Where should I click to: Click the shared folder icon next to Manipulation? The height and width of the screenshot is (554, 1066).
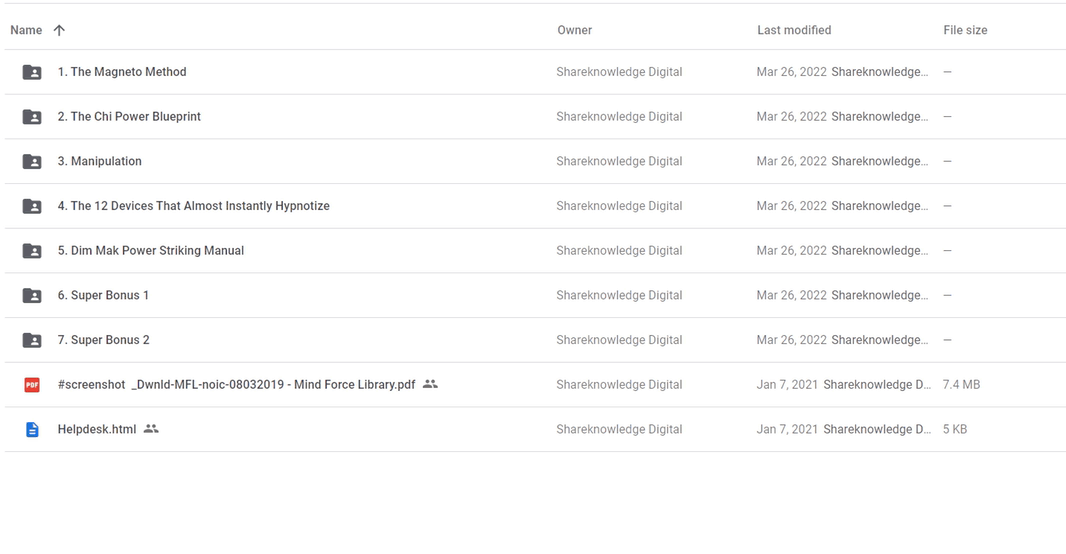(x=32, y=161)
